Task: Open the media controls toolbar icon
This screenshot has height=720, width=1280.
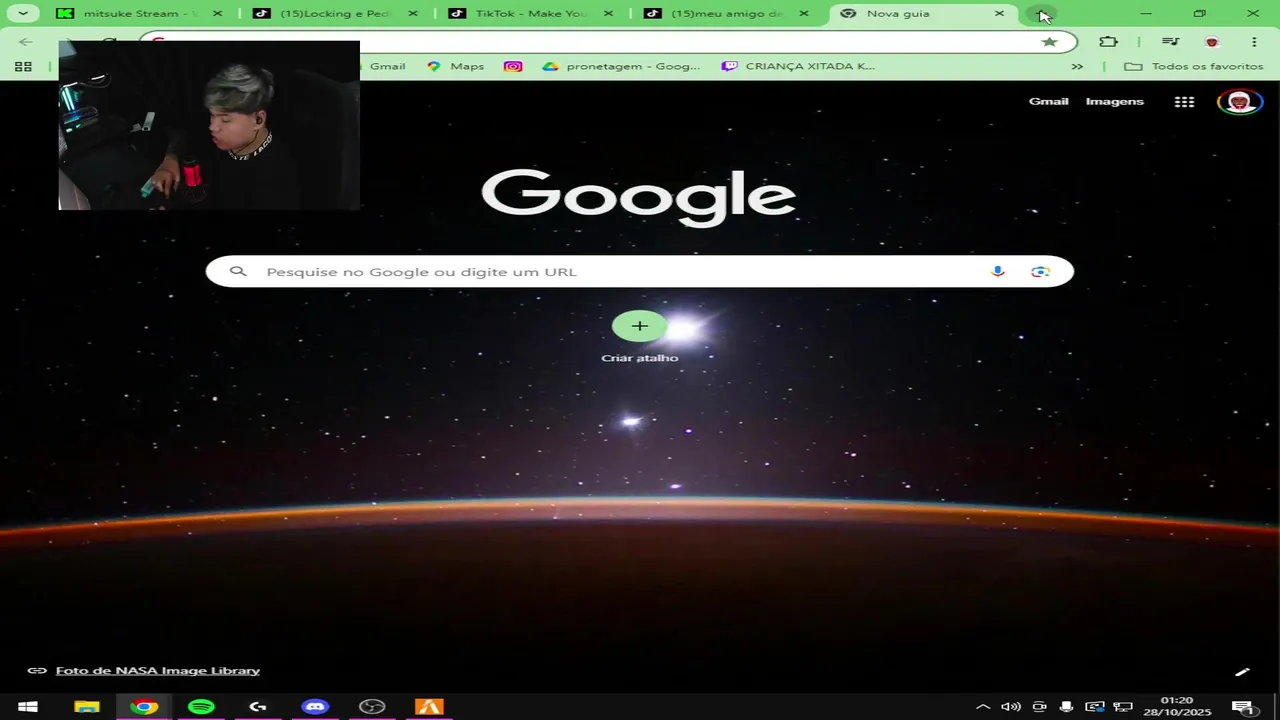Action: 1170,42
